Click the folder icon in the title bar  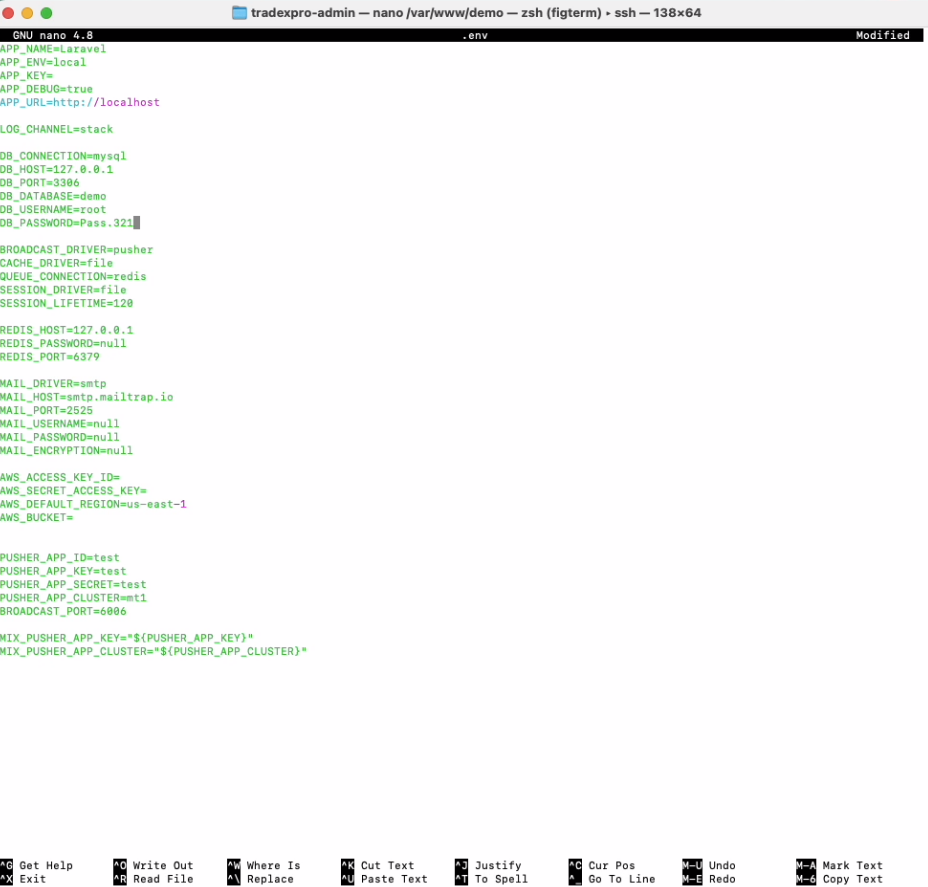239,12
